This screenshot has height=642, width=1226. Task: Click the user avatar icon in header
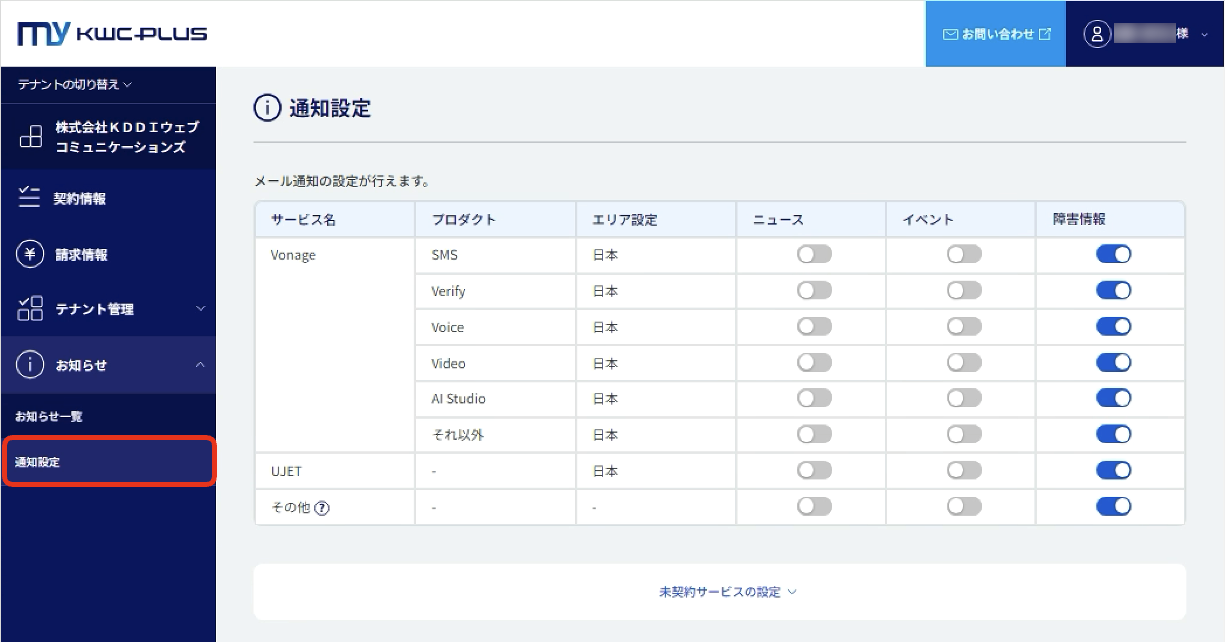[x=1097, y=34]
